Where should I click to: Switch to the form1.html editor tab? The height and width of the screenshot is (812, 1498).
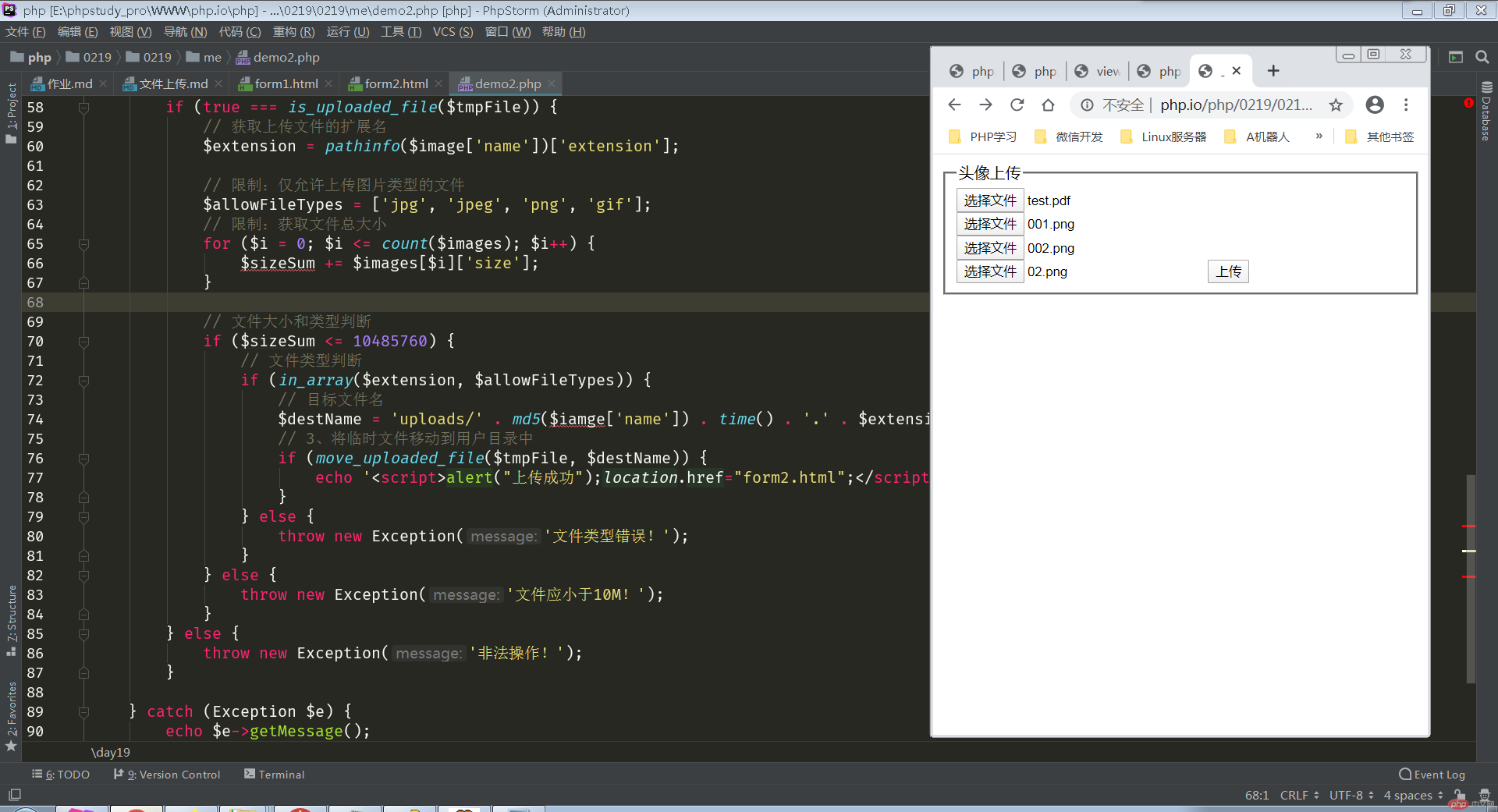click(x=286, y=83)
